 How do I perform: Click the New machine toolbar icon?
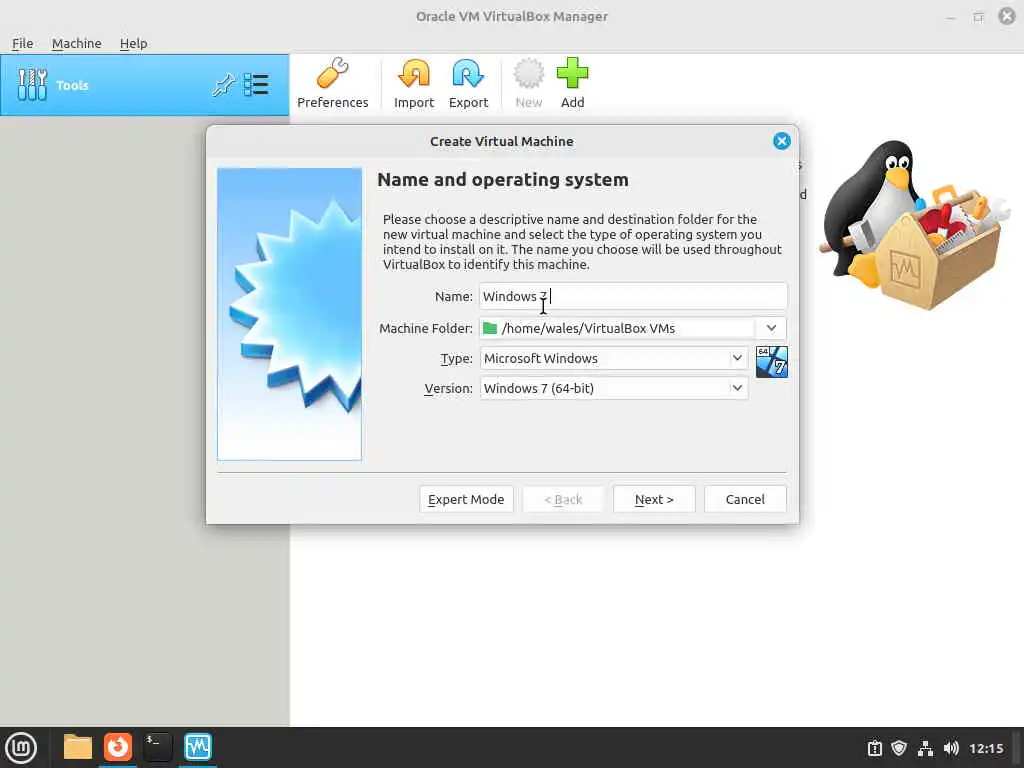pos(528,84)
